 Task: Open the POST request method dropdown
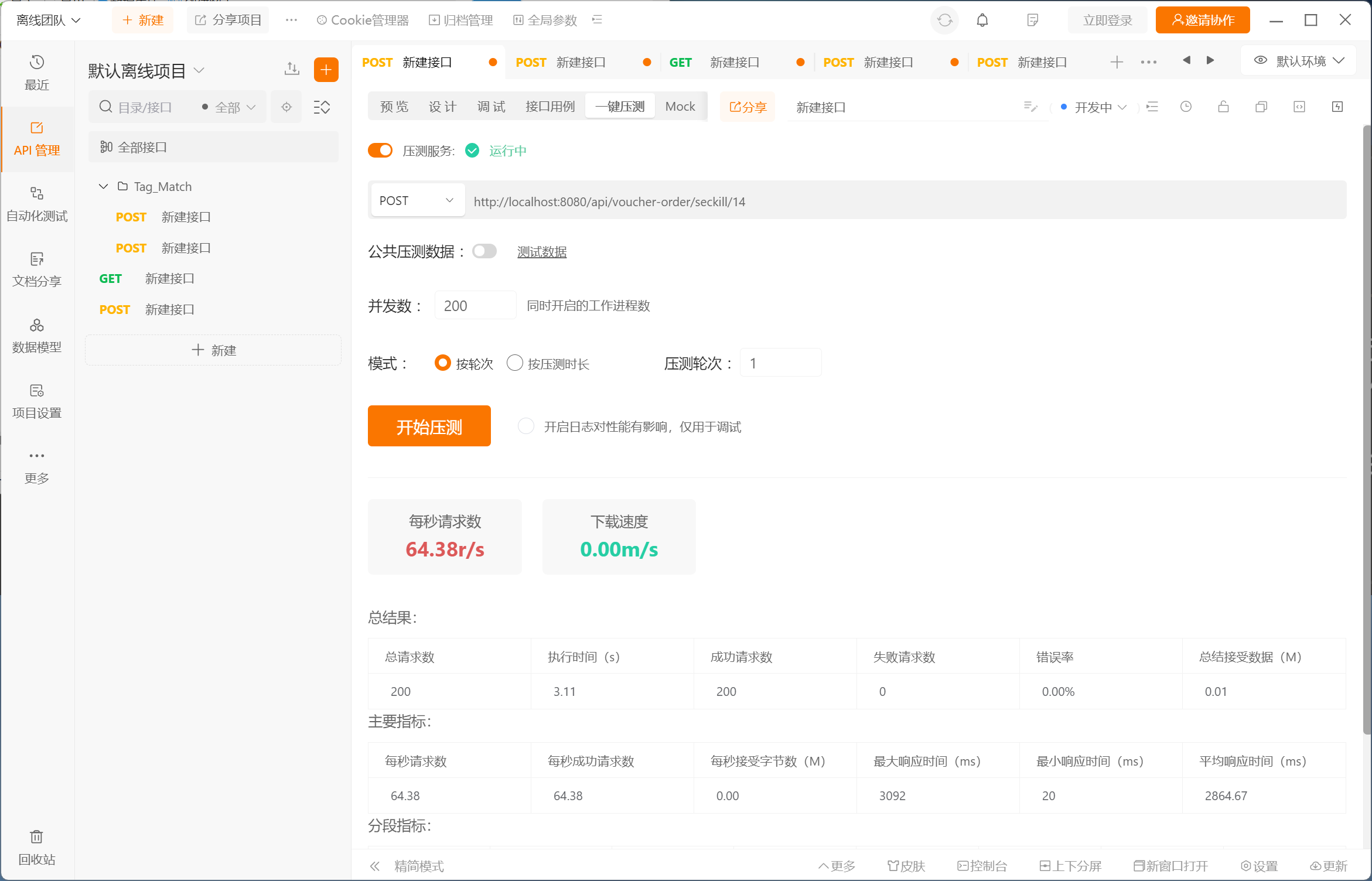417,201
